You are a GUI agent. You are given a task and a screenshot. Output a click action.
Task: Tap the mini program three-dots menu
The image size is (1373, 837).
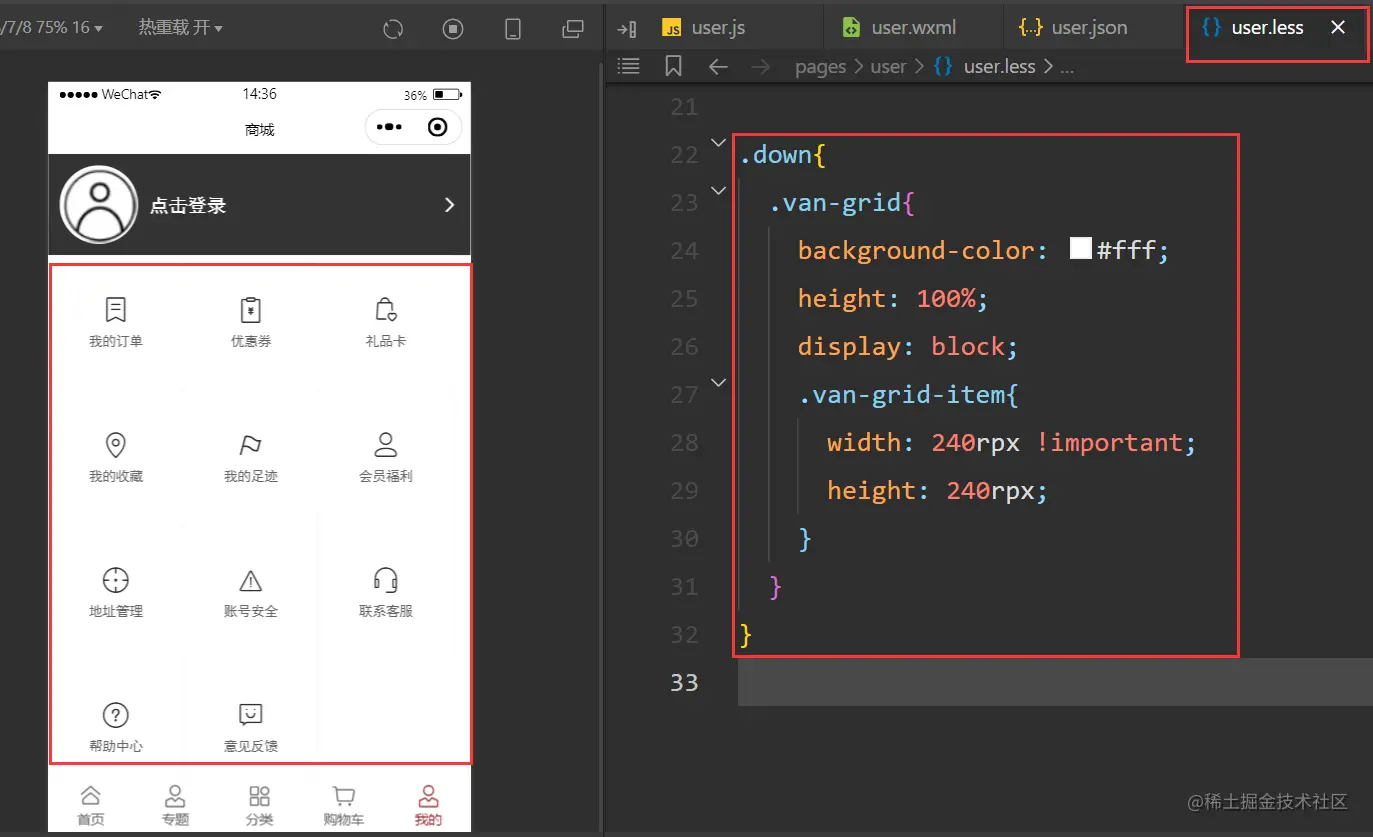click(x=389, y=127)
